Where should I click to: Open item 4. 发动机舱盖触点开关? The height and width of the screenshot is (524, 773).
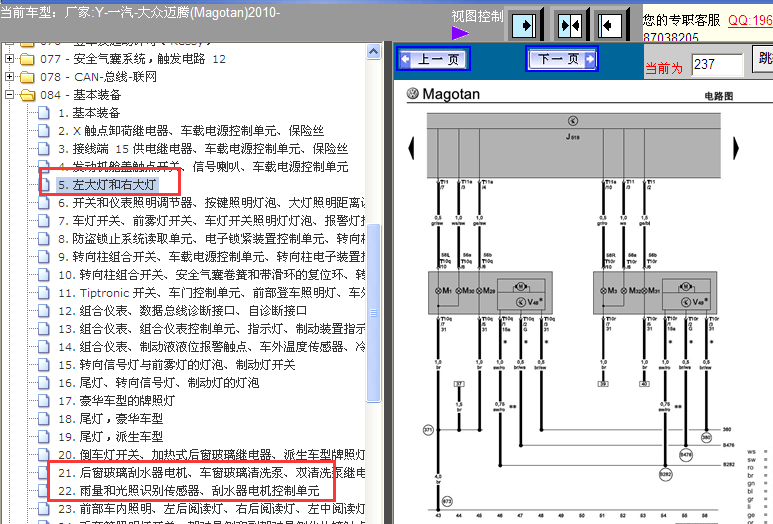coord(203,167)
